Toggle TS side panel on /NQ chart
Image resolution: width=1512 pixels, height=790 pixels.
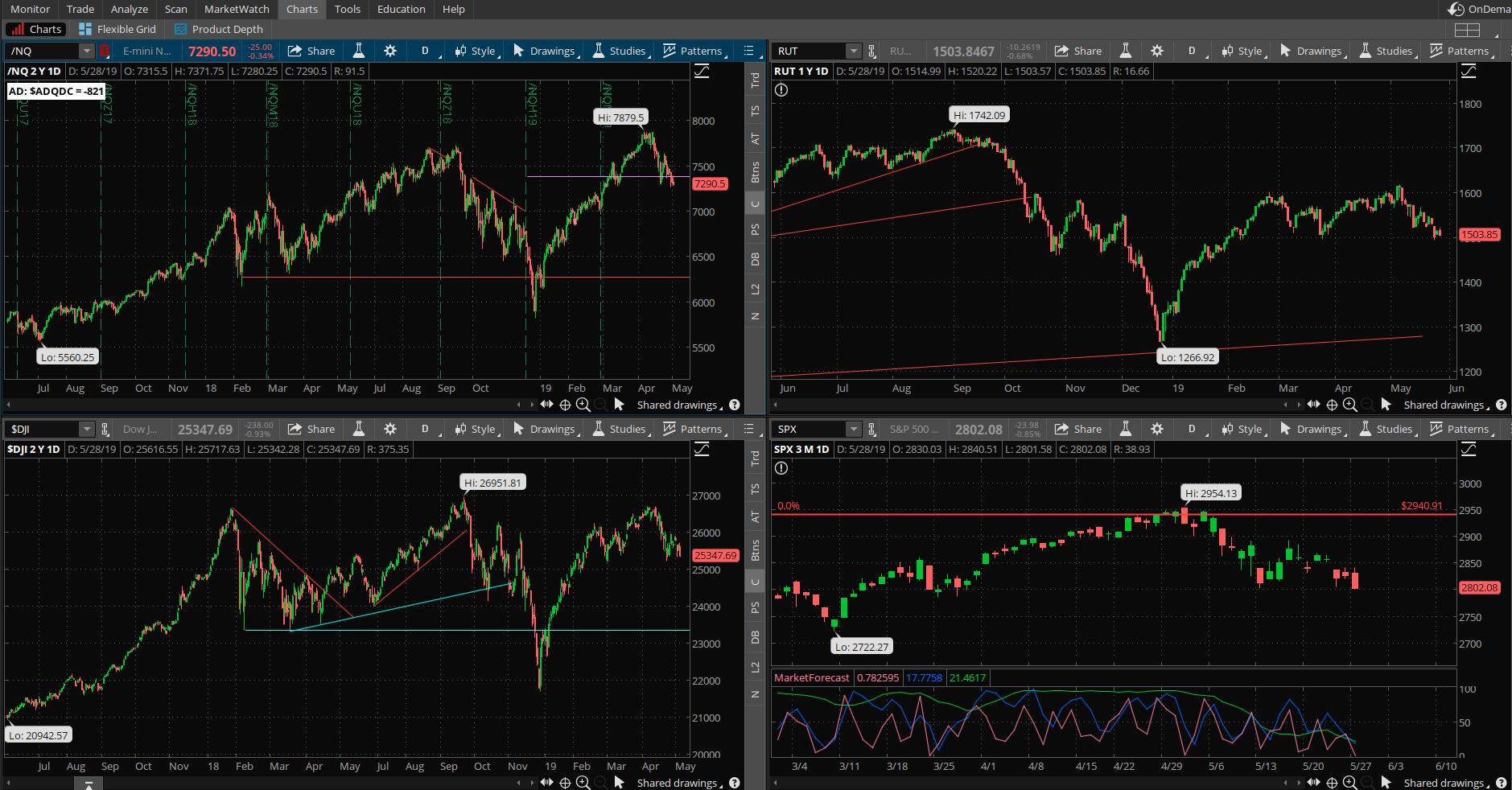(x=755, y=110)
